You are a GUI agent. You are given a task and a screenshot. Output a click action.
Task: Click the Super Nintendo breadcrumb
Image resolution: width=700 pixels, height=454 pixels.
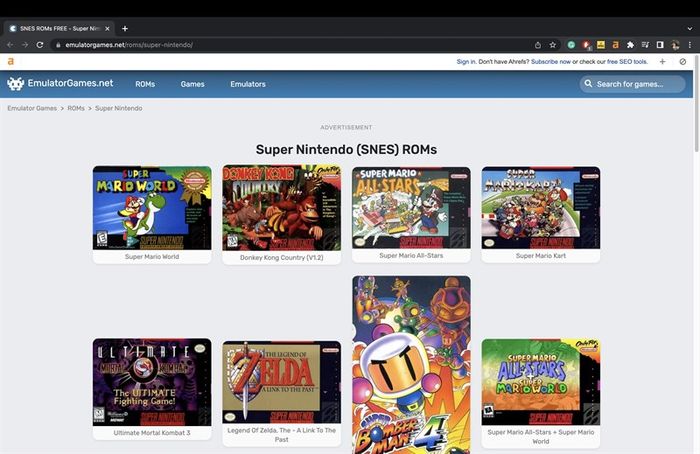point(119,108)
